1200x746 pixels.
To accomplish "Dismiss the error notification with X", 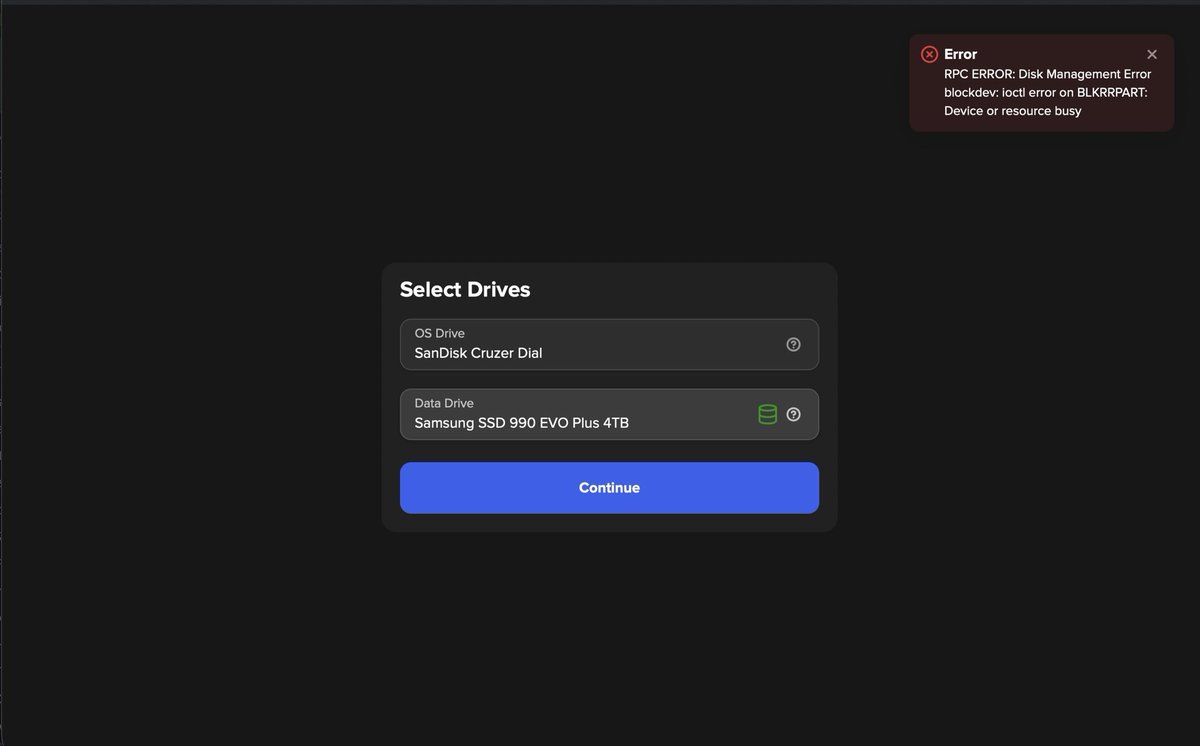I will (x=1152, y=54).
